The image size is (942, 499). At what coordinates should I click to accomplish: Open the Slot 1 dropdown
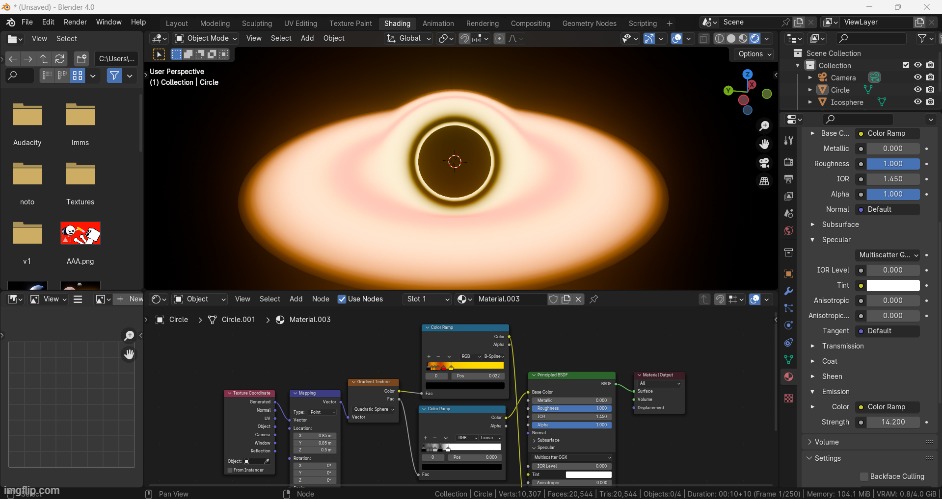(x=427, y=299)
